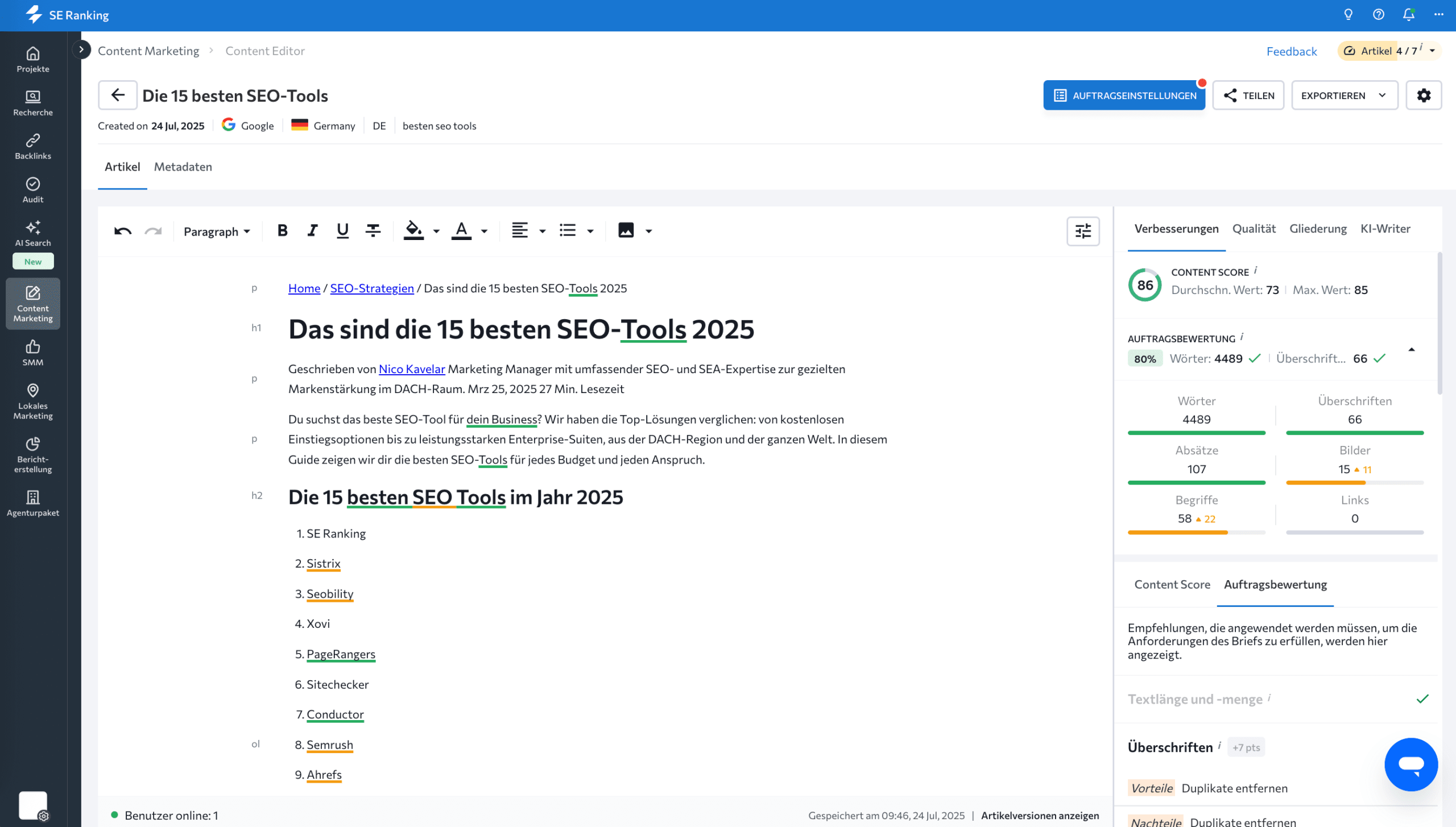Open the help question mark icon
This screenshot has width=1456, height=827.
(1378, 15)
